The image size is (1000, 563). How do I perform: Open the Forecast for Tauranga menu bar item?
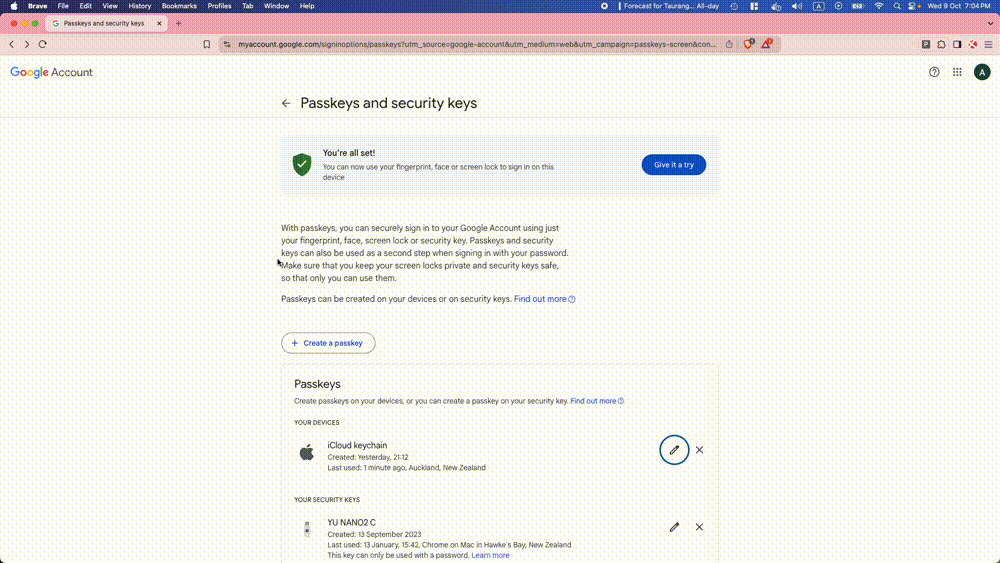(671, 6)
